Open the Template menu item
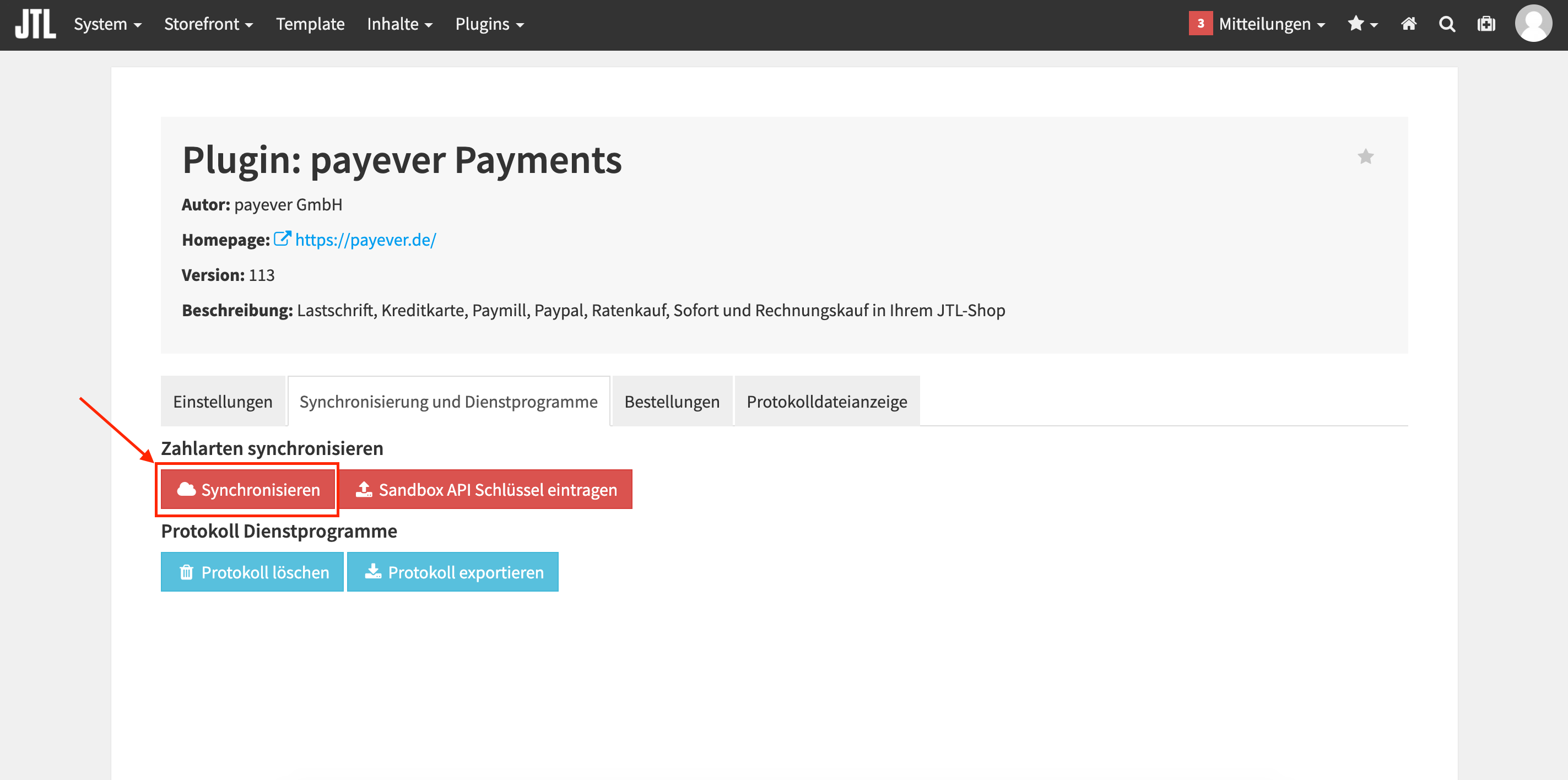 (310, 24)
